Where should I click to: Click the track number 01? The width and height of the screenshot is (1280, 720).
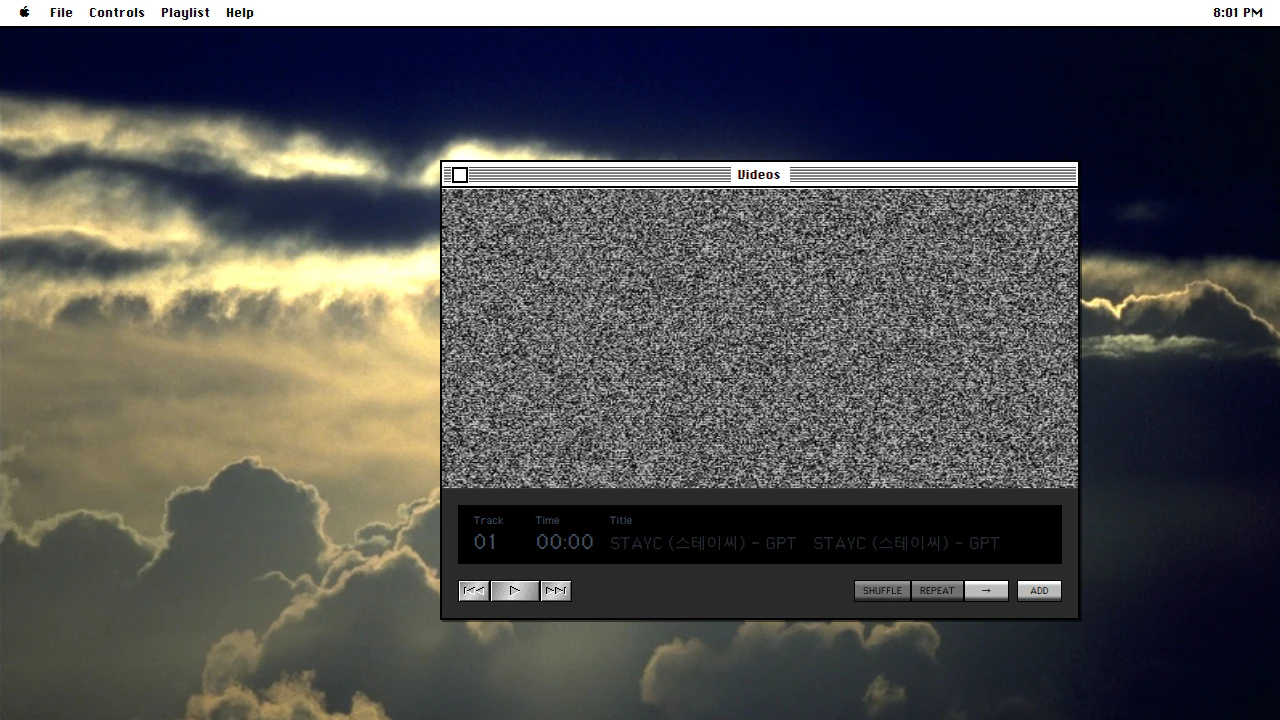[x=485, y=542]
